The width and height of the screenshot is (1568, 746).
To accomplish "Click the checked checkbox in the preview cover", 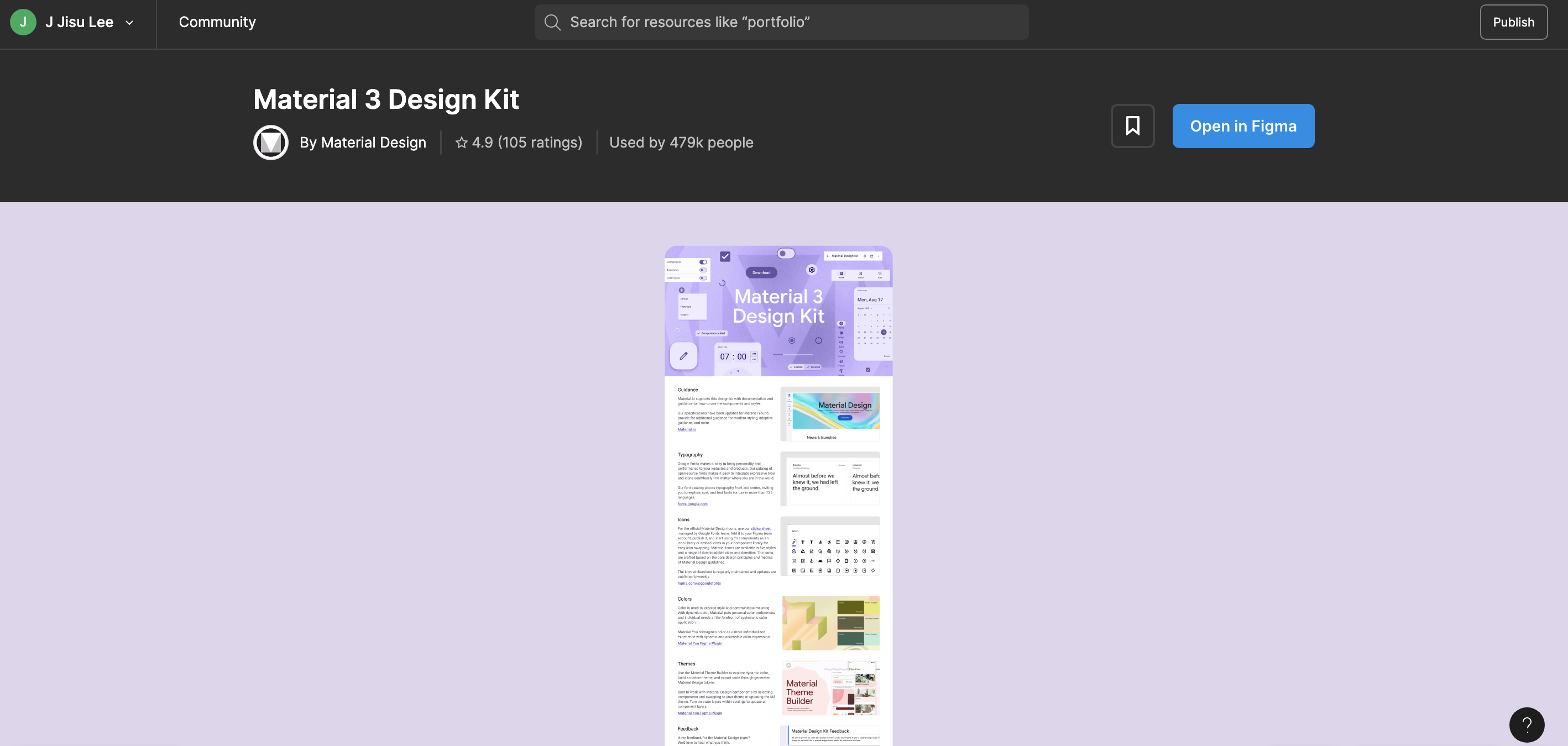I will tap(725, 257).
